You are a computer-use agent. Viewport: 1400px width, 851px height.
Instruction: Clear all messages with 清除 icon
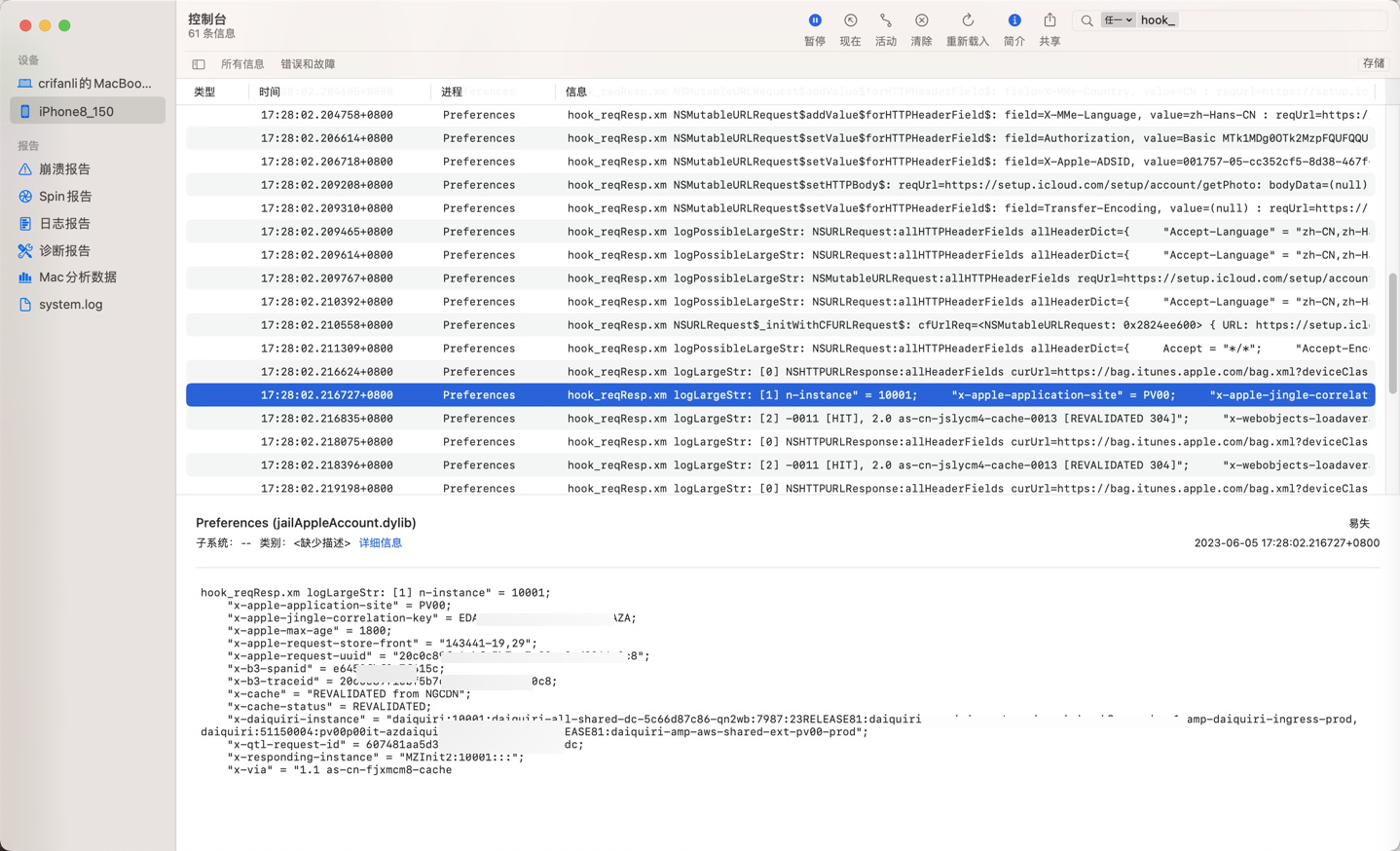coord(921,20)
